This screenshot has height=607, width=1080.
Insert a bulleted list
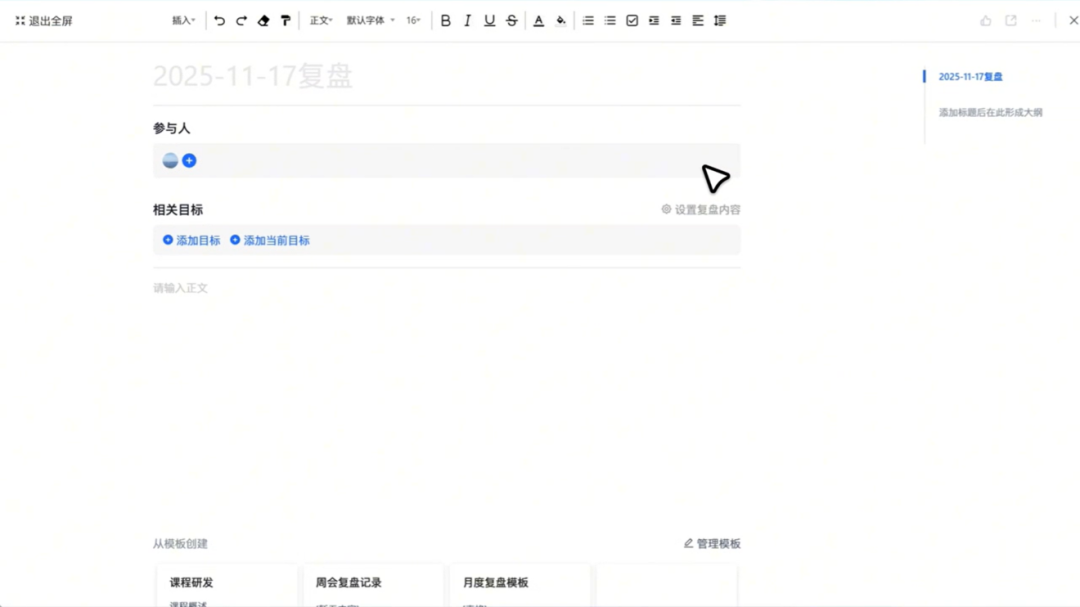click(610, 21)
